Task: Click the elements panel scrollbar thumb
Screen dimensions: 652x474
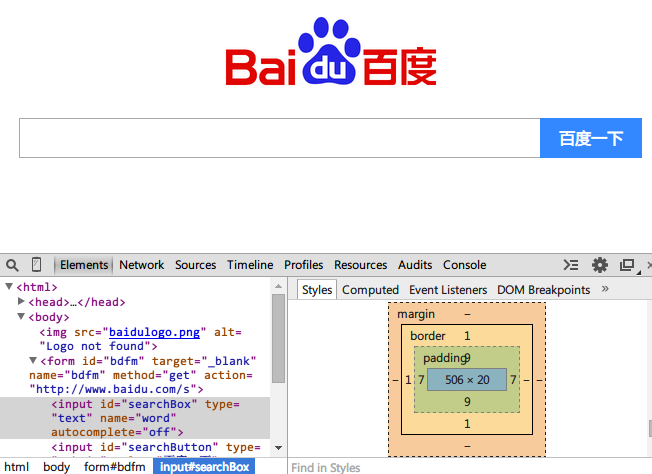Action: pyautogui.click(x=279, y=338)
